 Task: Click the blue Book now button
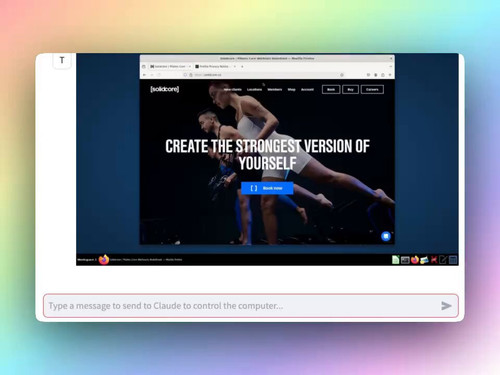pos(267,188)
